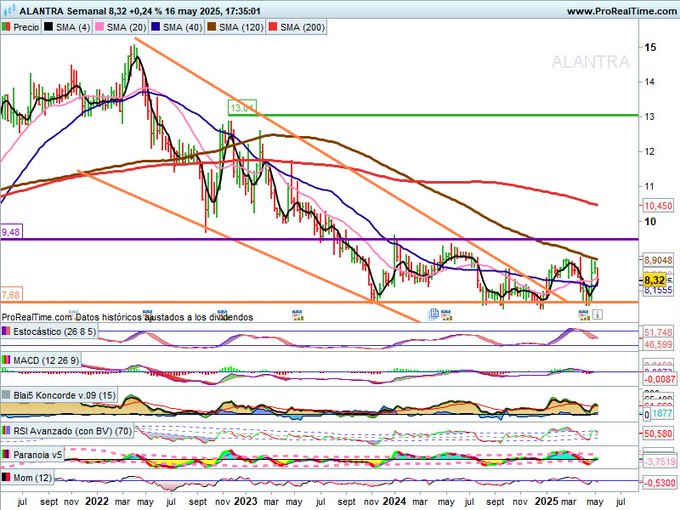Click the dividend event icon near November 2022
Image resolution: width=680 pixels, height=510 pixels.
pos(222,314)
